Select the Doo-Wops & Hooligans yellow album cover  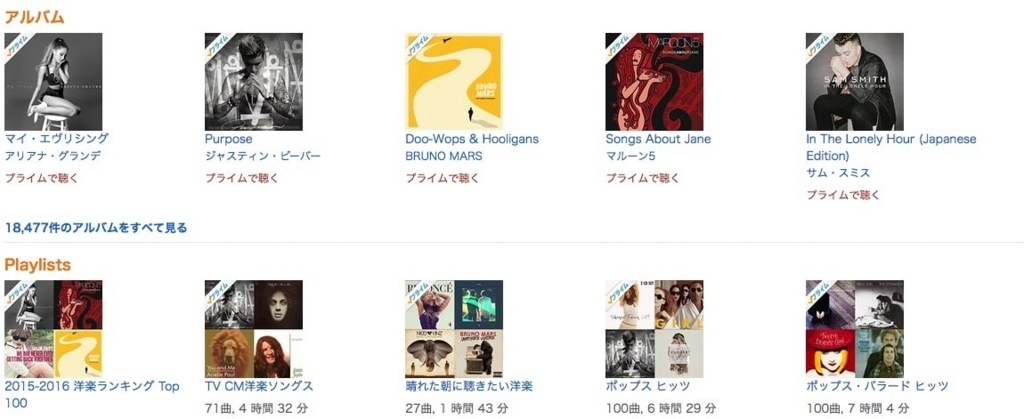point(454,82)
